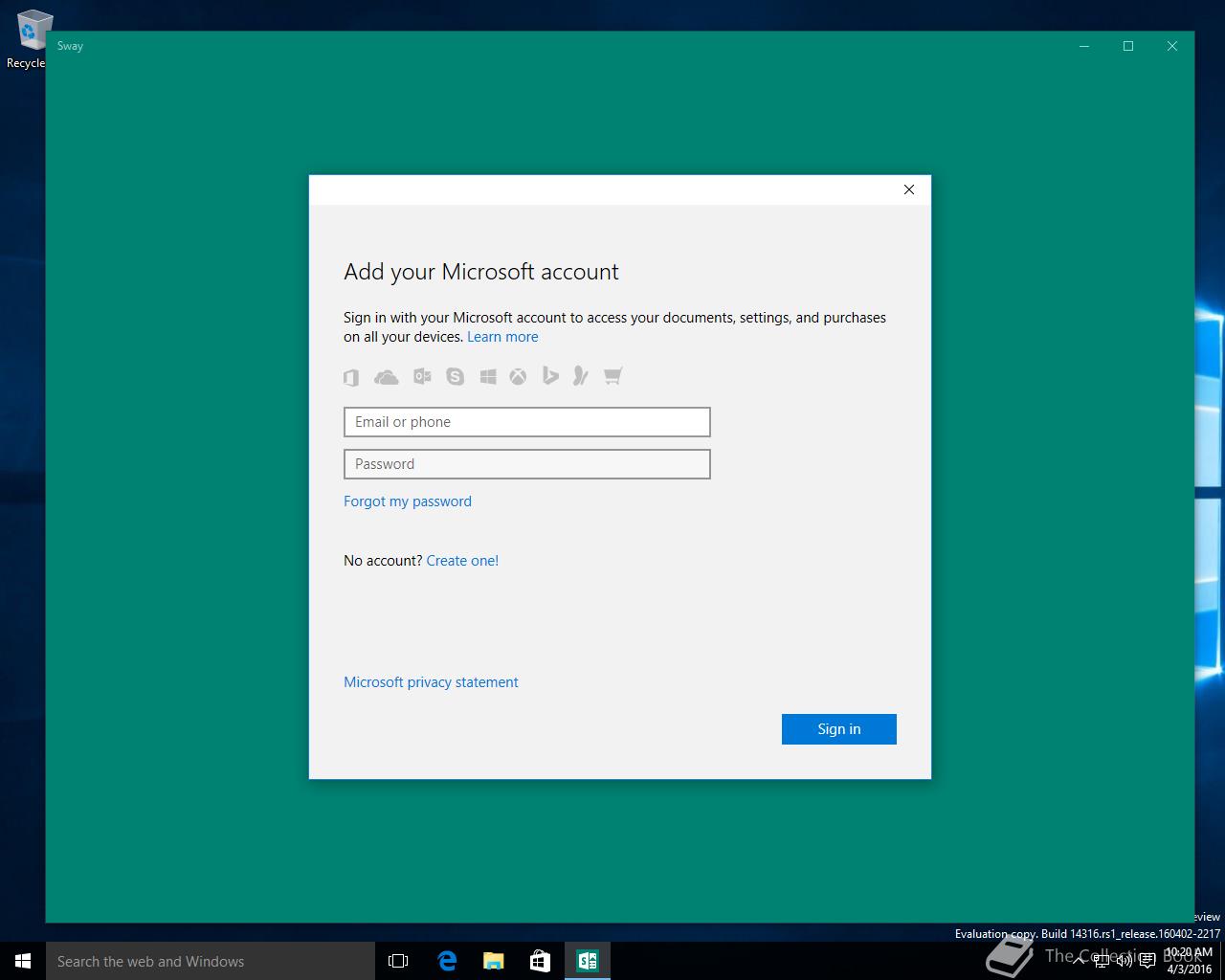Image resolution: width=1225 pixels, height=980 pixels.
Task: Open the Learn more link
Action: [x=502, y=337]
